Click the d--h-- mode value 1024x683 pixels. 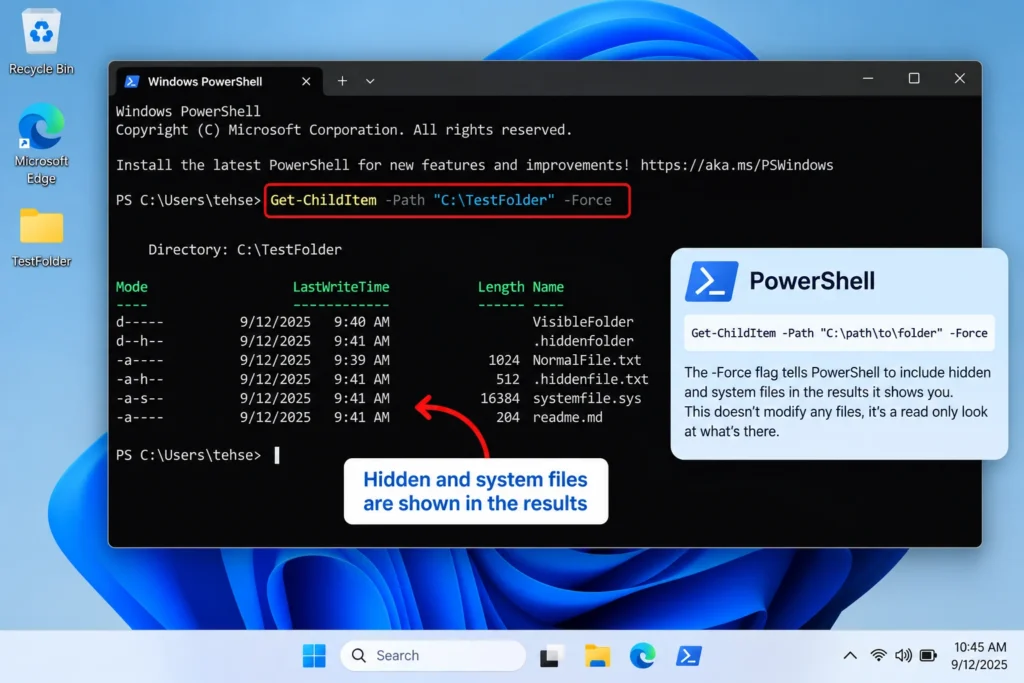[x=140, y=341]
